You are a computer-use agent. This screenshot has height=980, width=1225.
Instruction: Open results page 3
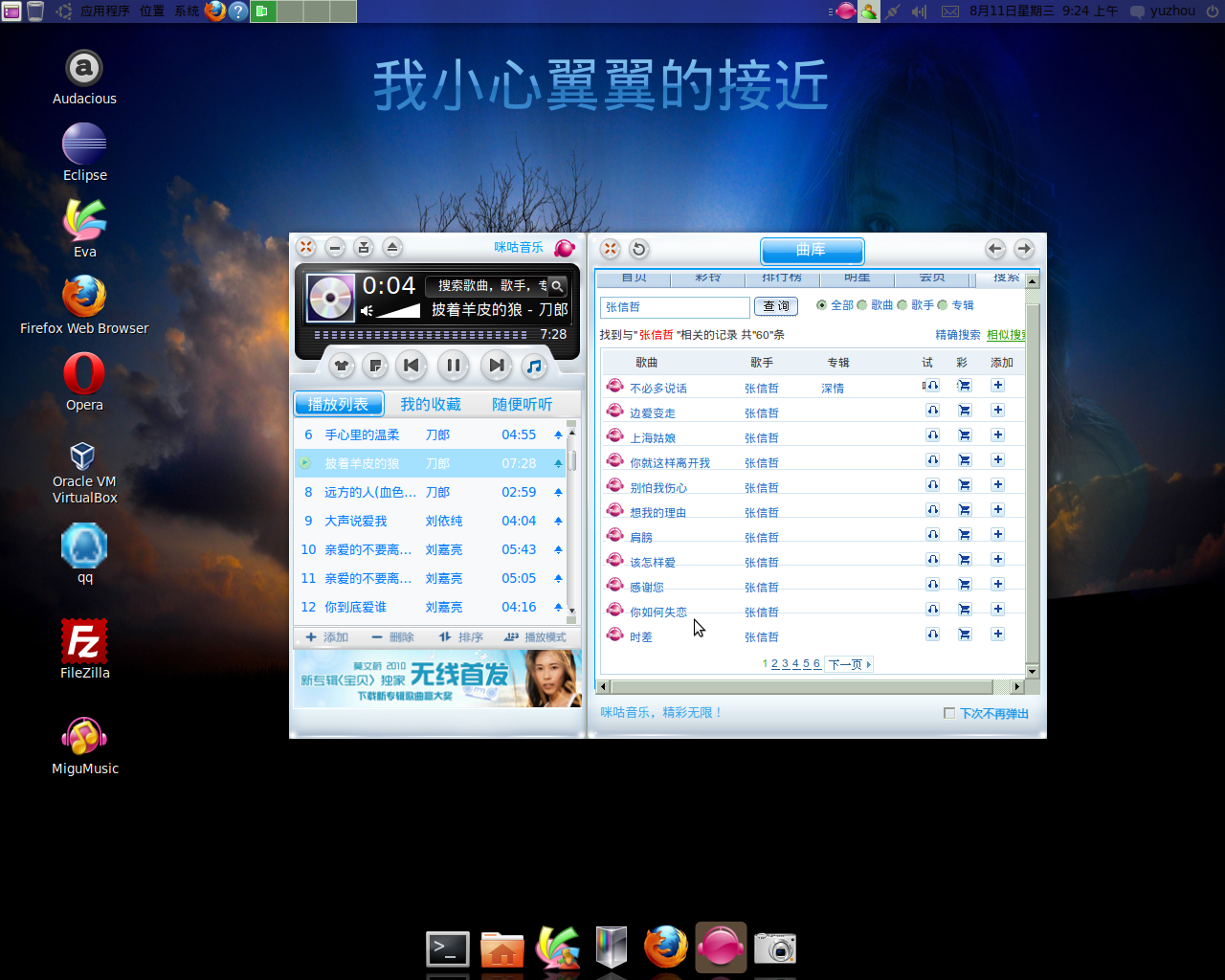pyautogui.click(x=785, y=664)
